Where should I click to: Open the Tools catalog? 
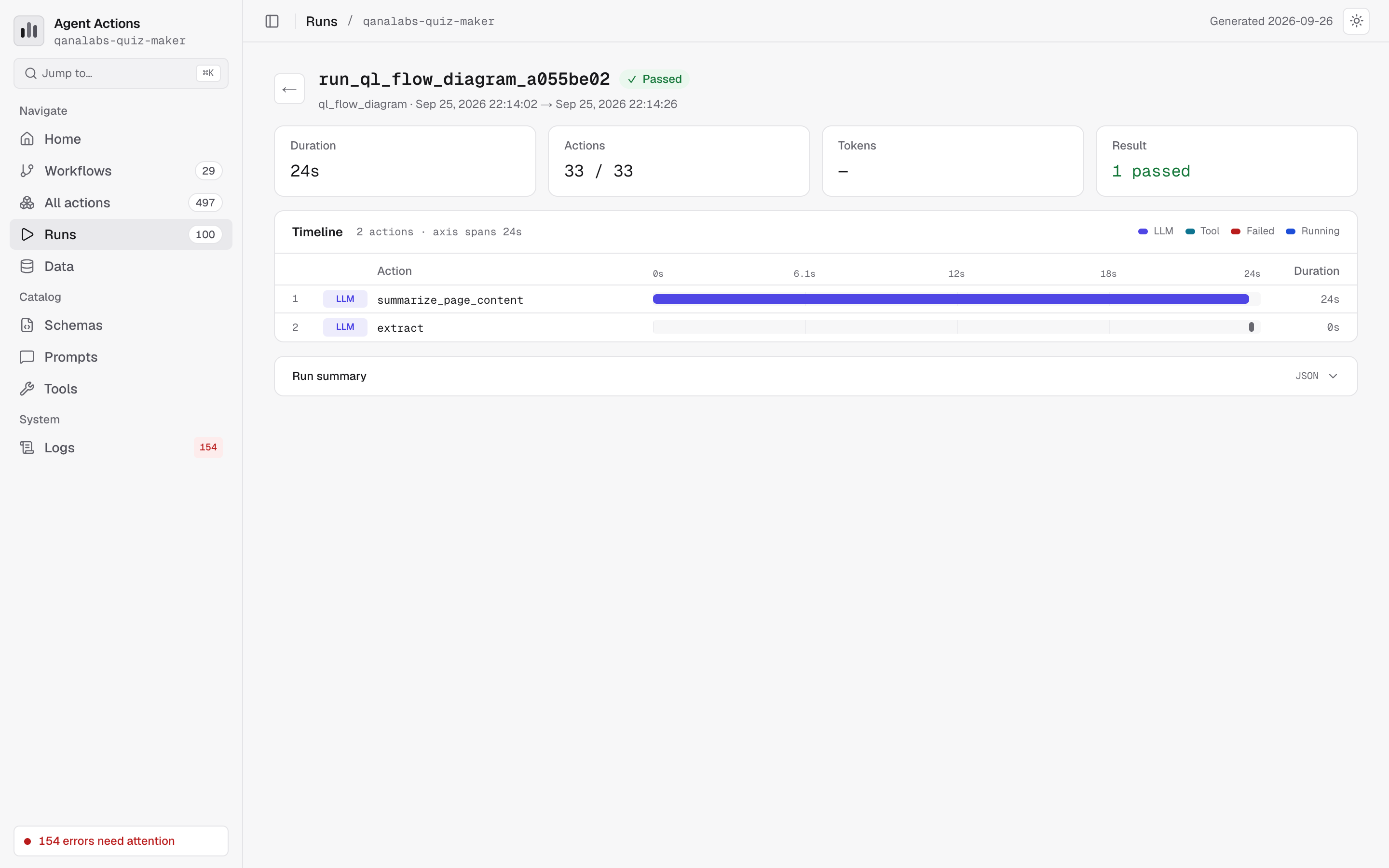tap(121, 389)
